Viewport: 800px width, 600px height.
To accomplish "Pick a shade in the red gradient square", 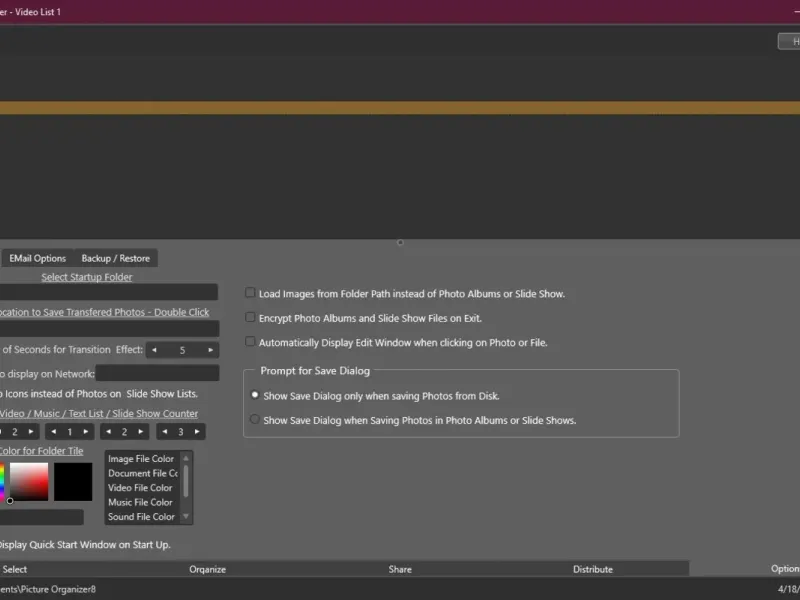I will coord(29,482).
